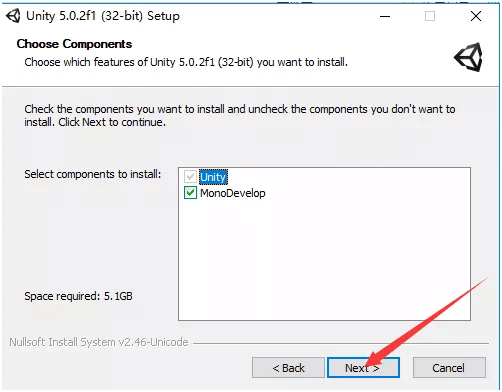Image resolution: width=502 pixels, height=392 pixels.
Task: Click the large Unity logo in the header
Action: [x=468, y=57]
